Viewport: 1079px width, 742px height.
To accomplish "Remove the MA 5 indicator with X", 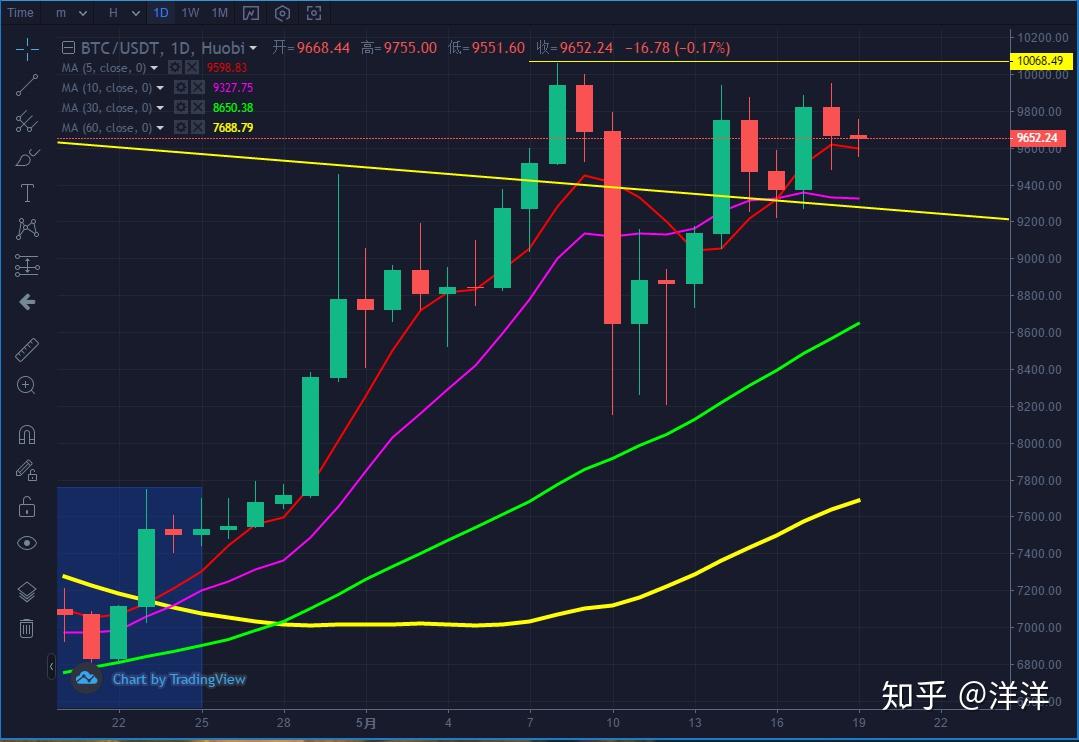I will tap(192, 67).
